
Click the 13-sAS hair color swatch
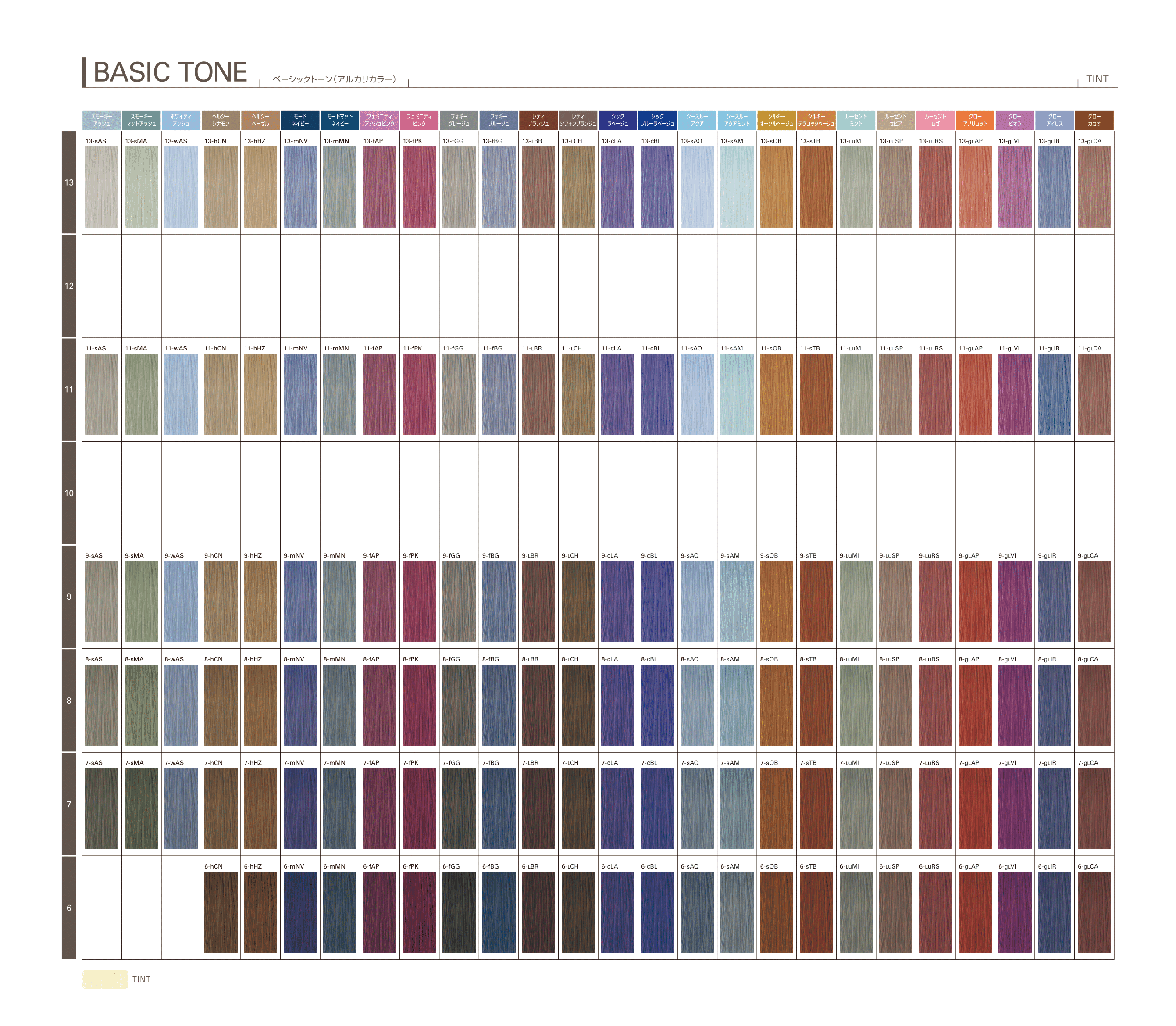tap(101, 187)
